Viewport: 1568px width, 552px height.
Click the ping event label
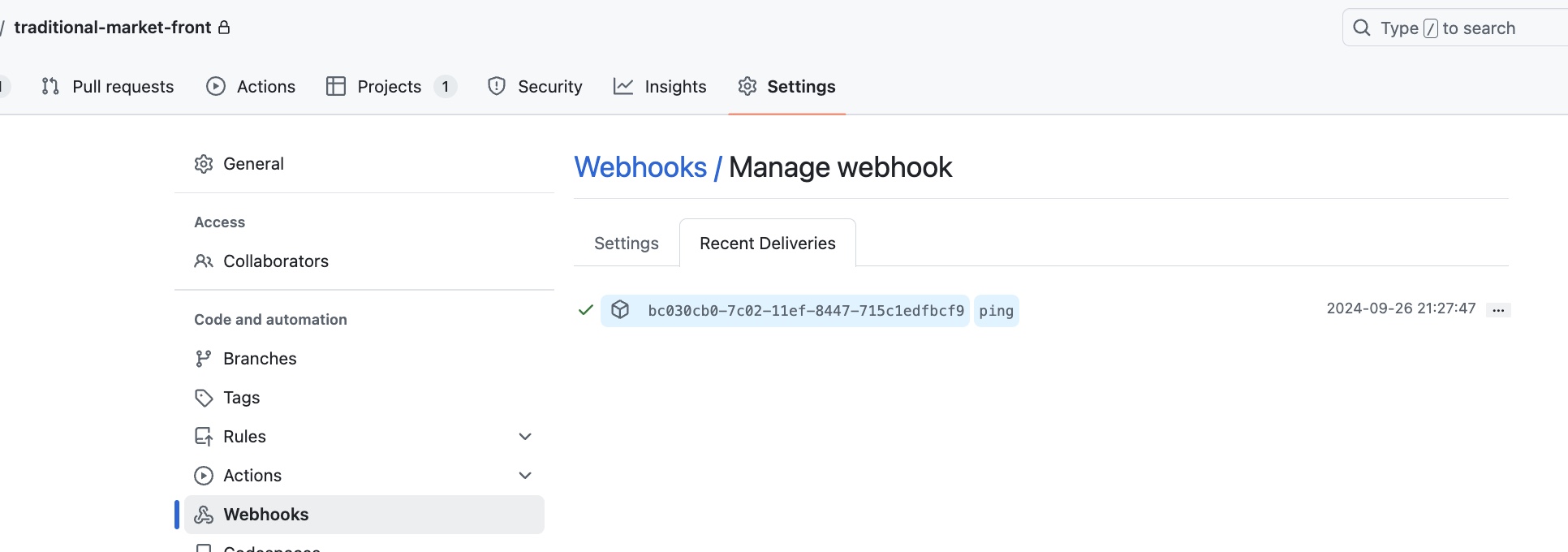(996, 311)
